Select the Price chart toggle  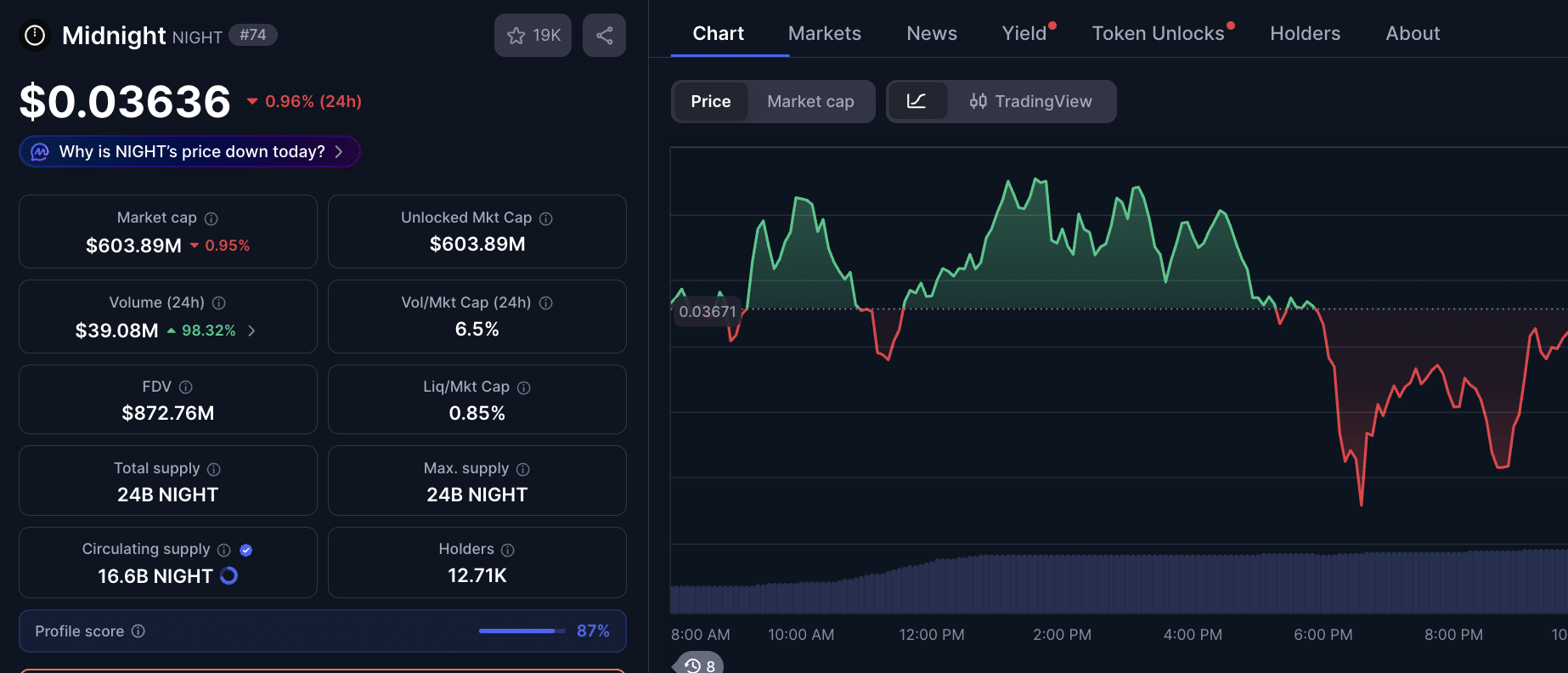pos(710,102)
